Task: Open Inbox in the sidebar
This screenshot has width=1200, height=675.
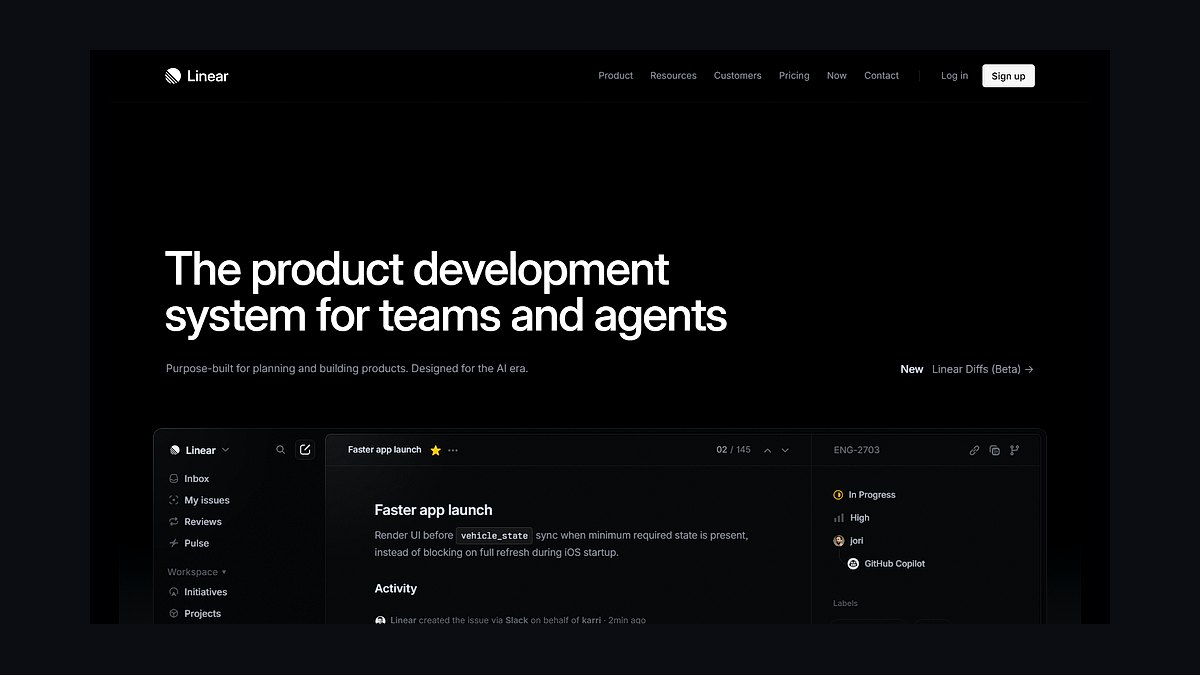Action: pyautogui.click(x=189, y=479)
